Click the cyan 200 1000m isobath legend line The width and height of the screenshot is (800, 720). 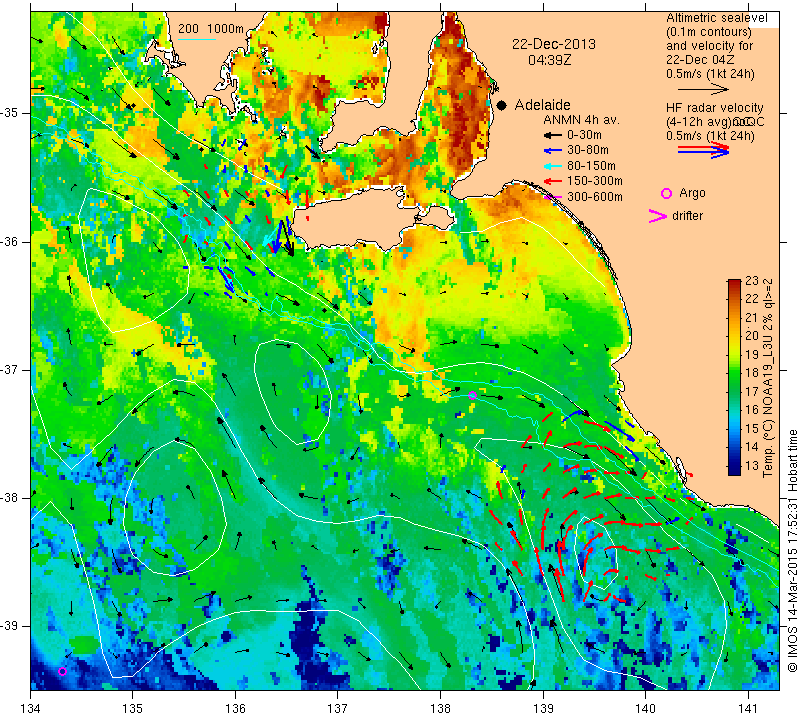click(x=197, y=39)
